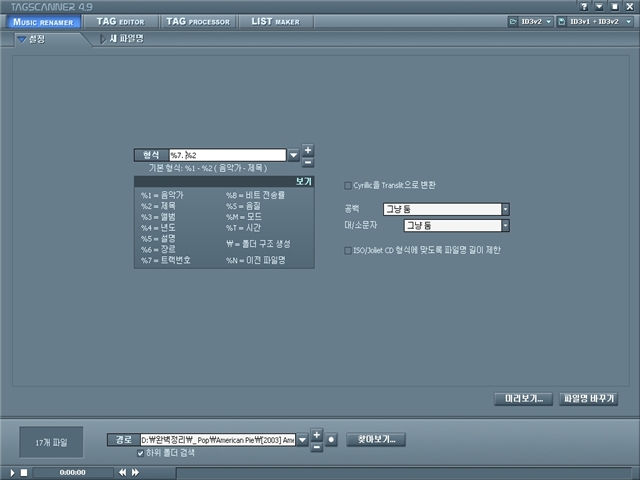Viewport: 640px width, 480px height.
Task: Open the 공백 dropdown list
Action: [x=505, y=209]
